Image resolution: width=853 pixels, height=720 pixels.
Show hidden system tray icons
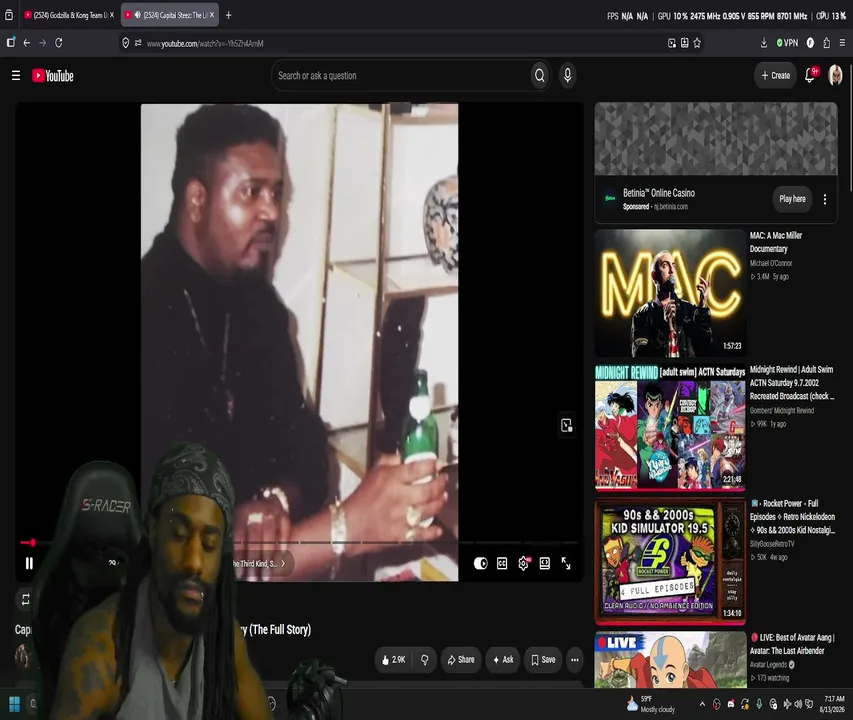pyautogui.click(x=702, y=704)
